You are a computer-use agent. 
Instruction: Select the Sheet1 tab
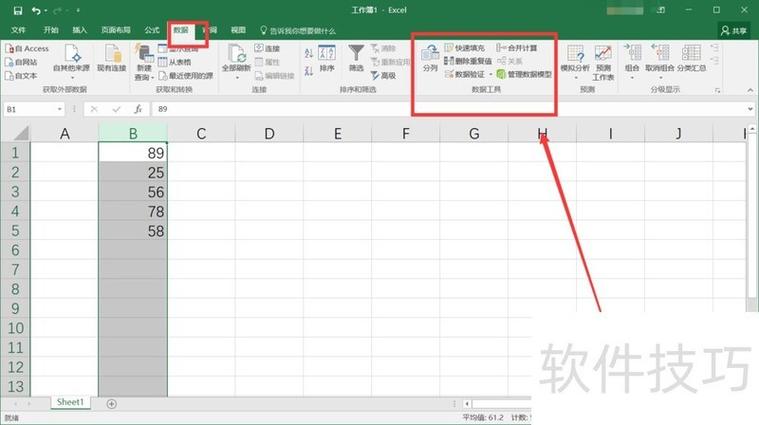70,402
